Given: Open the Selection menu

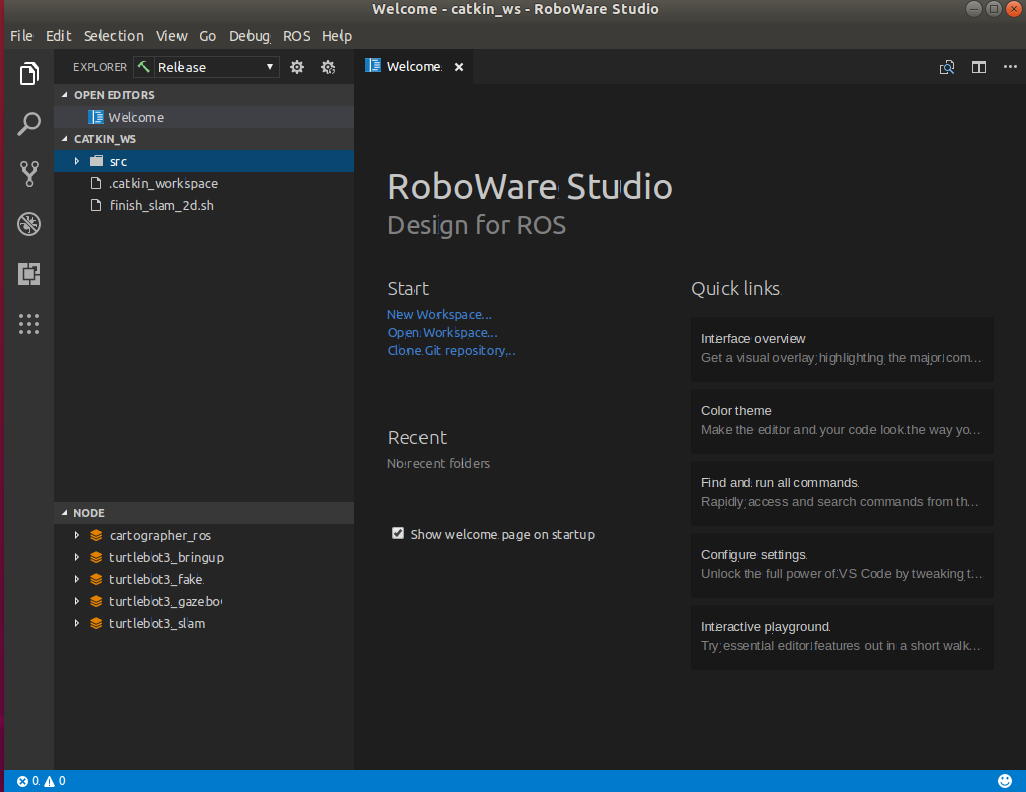Looking at the screenshot, I should (x=113, y=36).
